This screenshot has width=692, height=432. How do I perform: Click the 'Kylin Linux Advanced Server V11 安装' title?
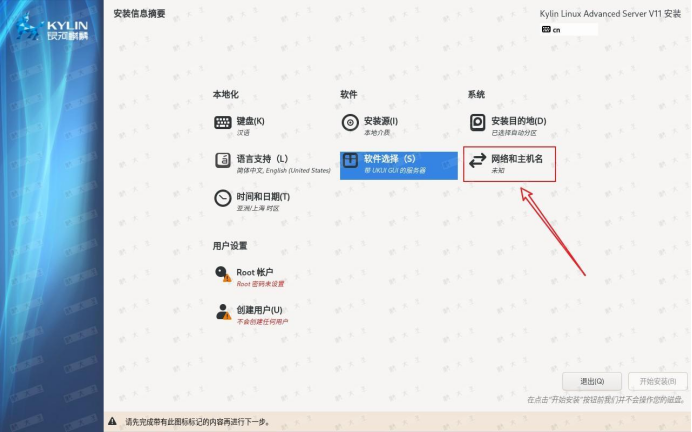(610, 14)
